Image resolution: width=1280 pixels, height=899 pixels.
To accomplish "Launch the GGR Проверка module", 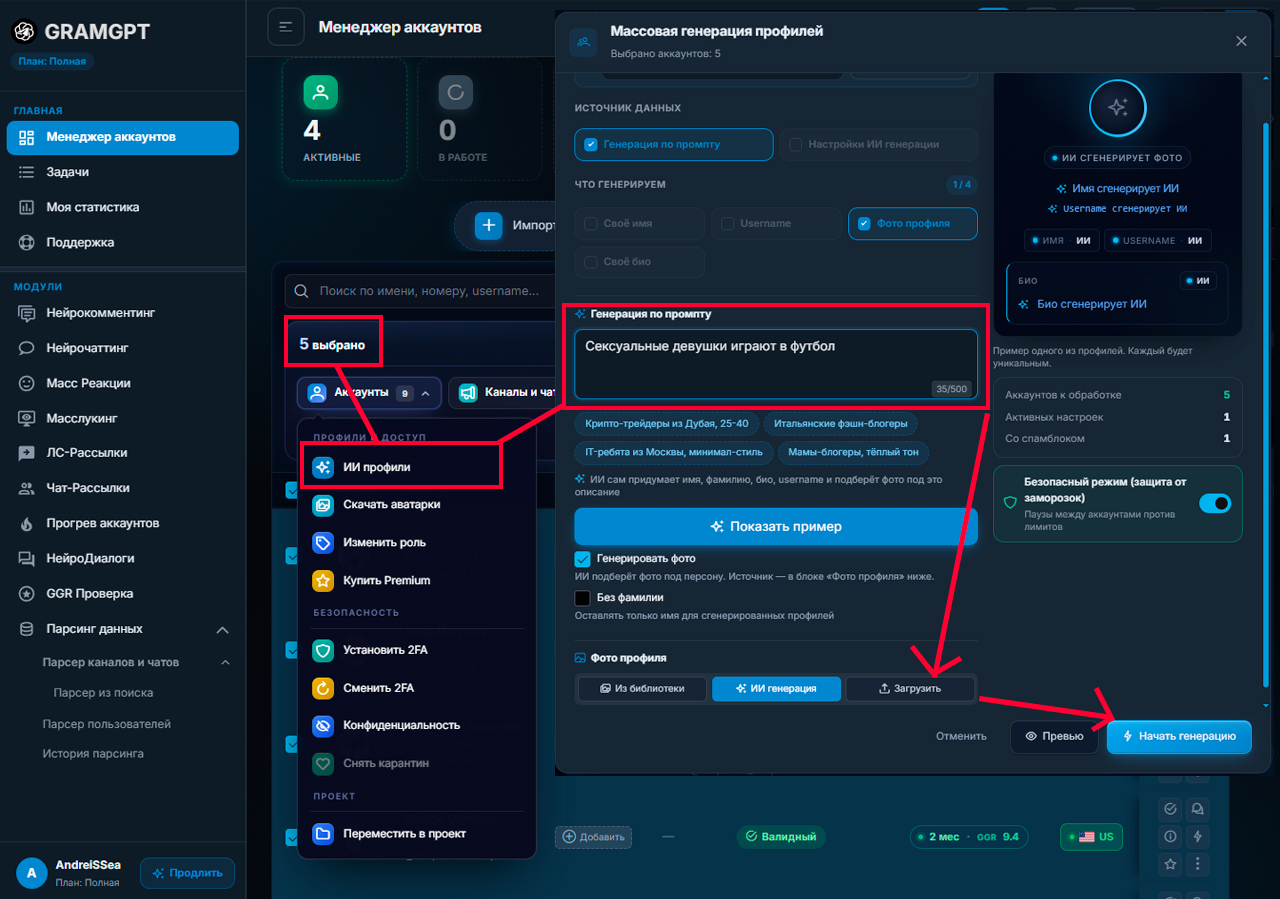I will 122,593.
